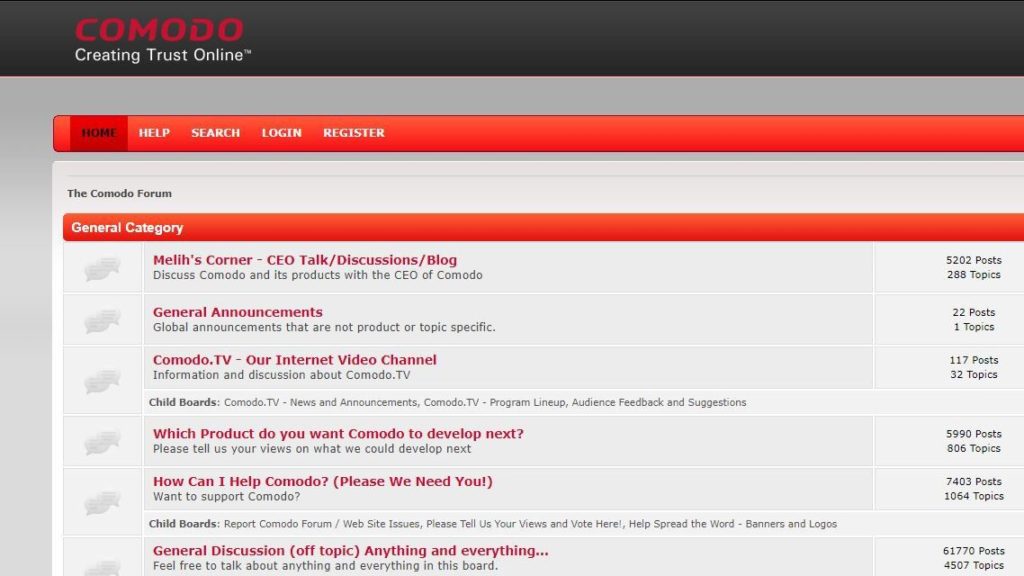Open the General Announcements board
The image size is (1024, 576).
click(x=238, y=312)
